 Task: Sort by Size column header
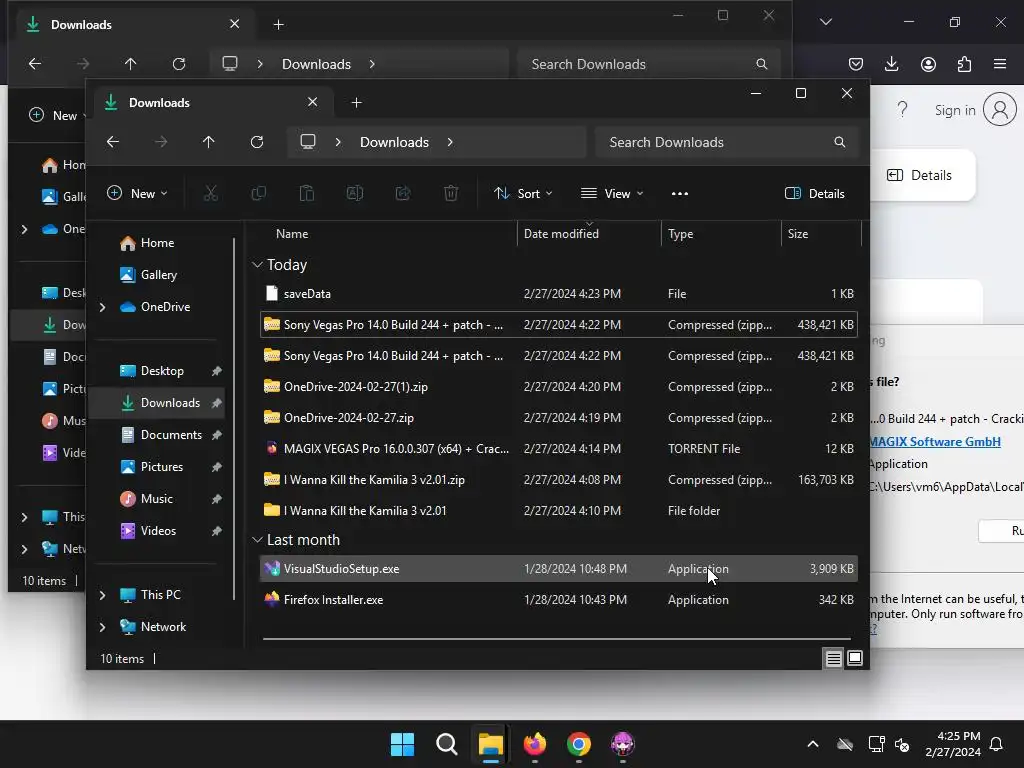point(797,234)
